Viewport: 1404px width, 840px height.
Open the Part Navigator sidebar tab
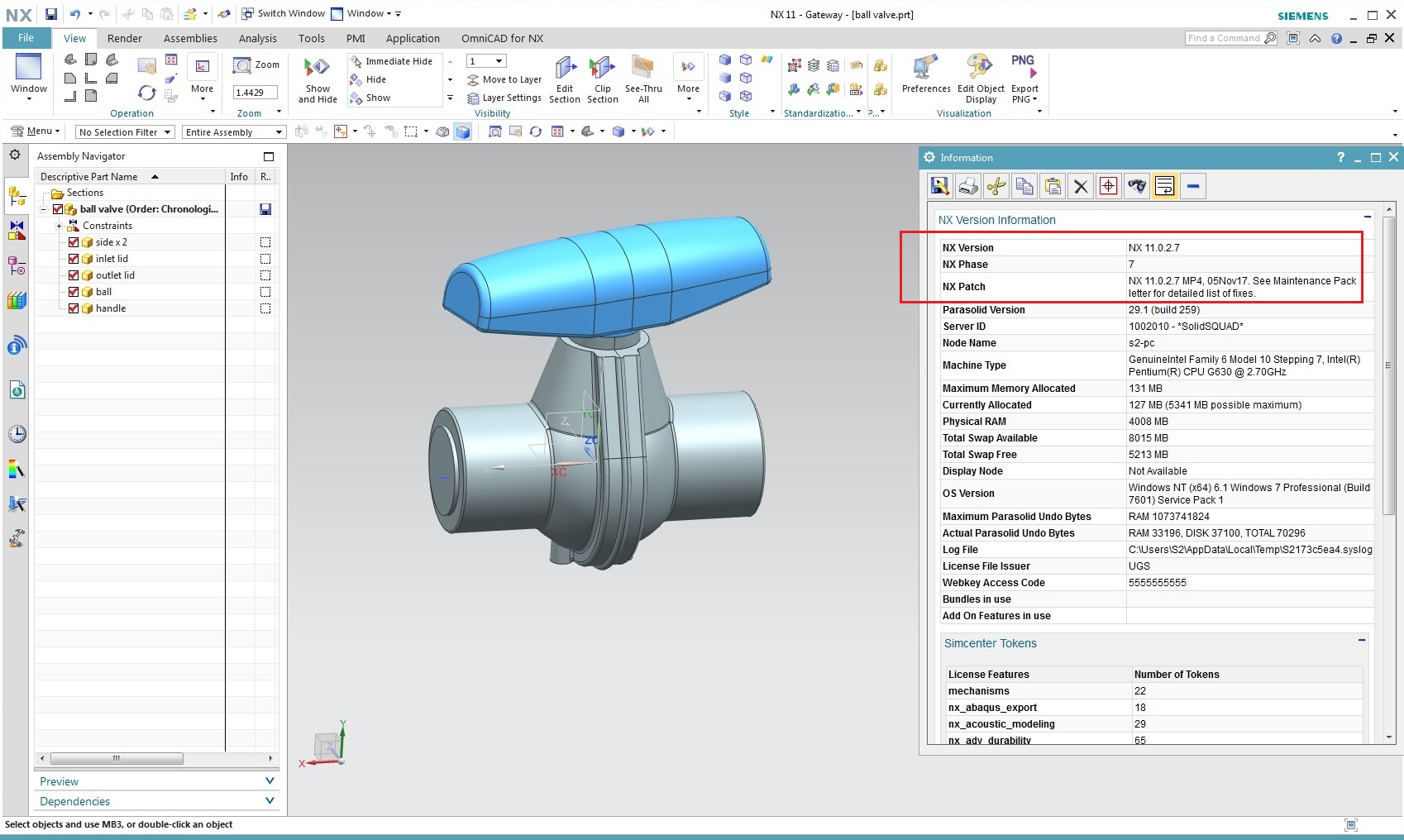(17, 266)
